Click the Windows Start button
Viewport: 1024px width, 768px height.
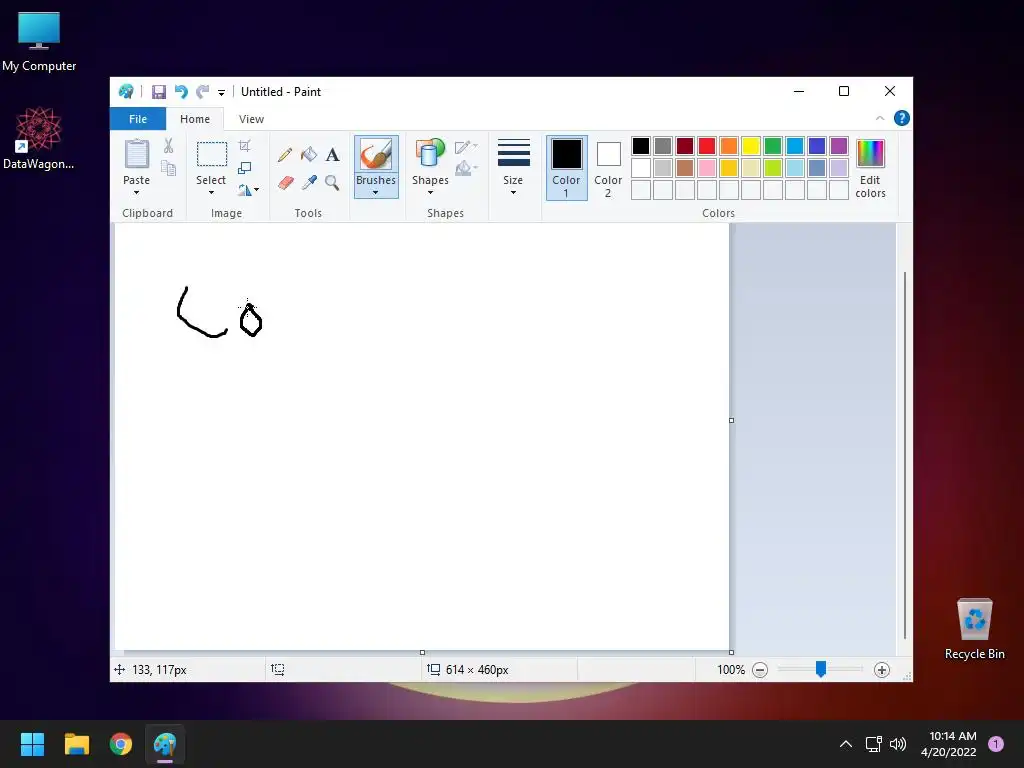tap(32, 744)
